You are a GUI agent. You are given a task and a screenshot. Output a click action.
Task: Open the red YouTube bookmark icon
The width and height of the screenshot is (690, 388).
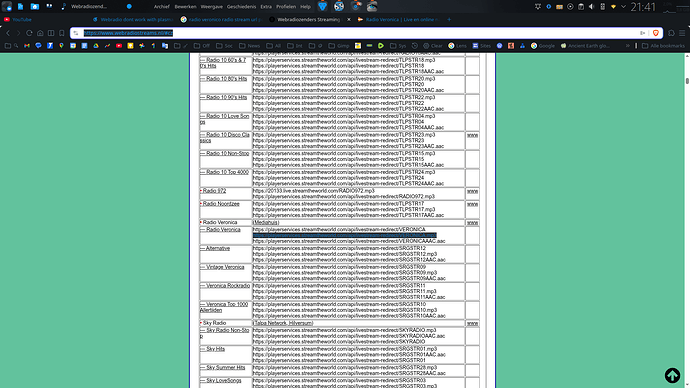click(x=119, y=46)
